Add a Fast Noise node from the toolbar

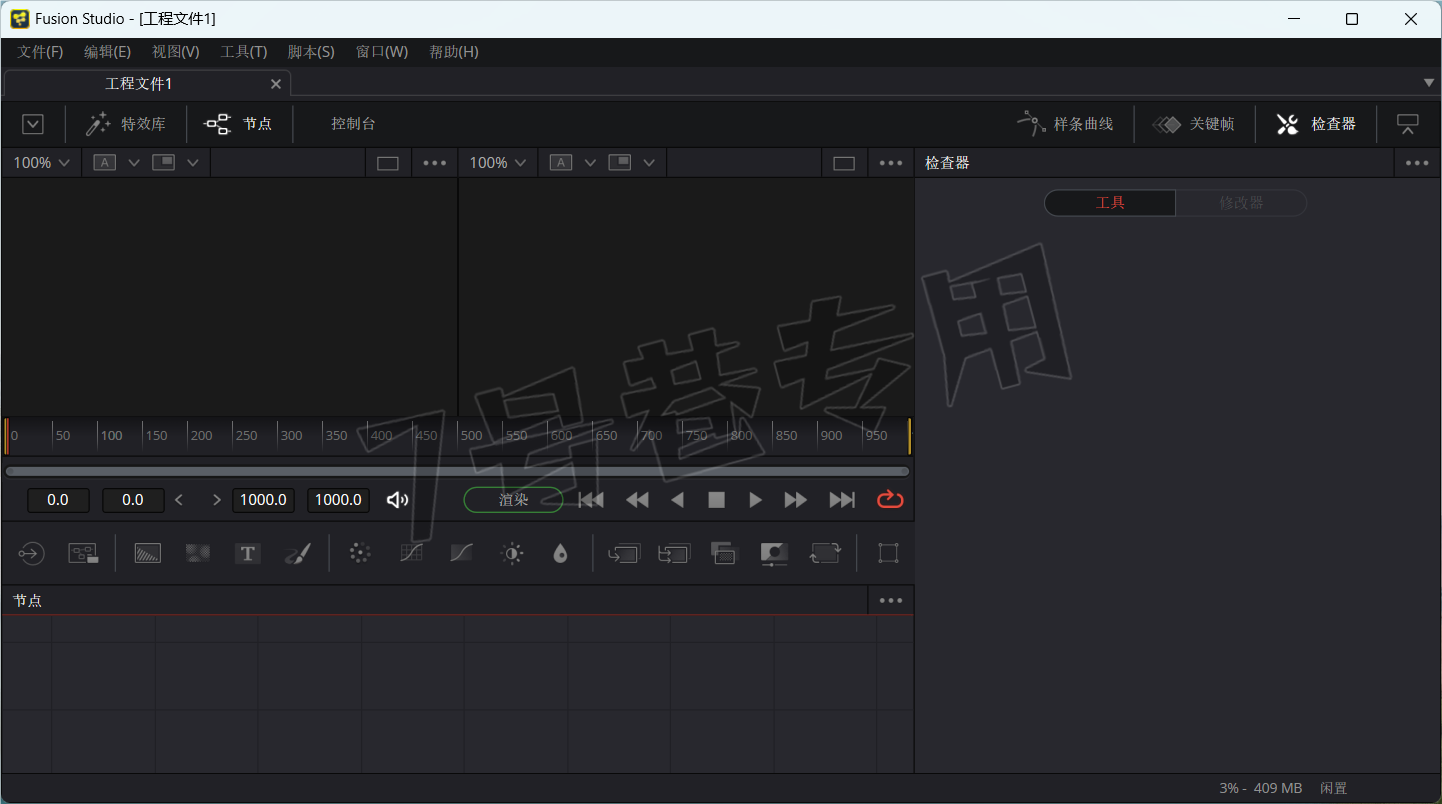[x=198, y=553]
